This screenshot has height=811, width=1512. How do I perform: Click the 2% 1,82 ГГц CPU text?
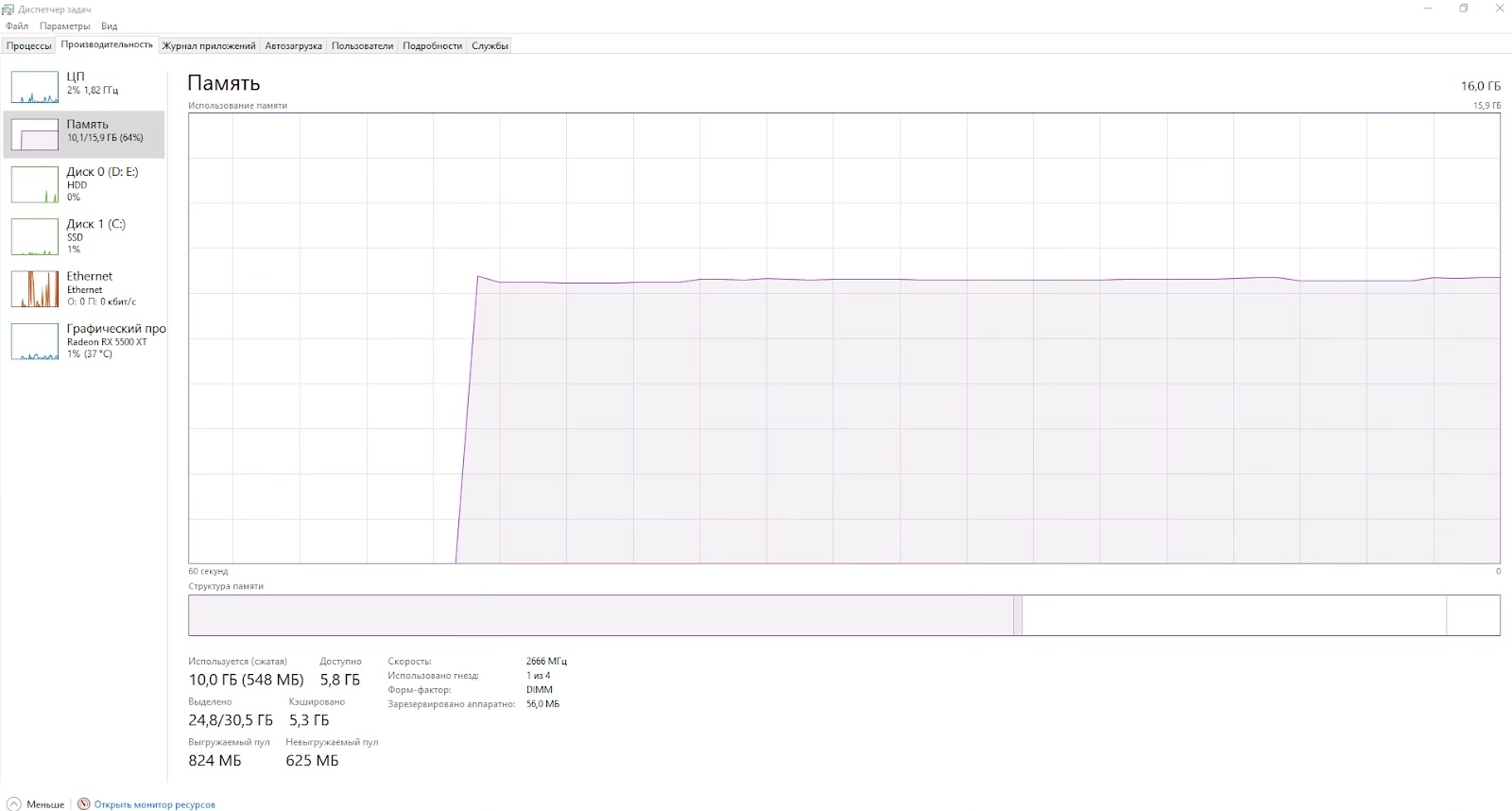click(x=93, y=91)
